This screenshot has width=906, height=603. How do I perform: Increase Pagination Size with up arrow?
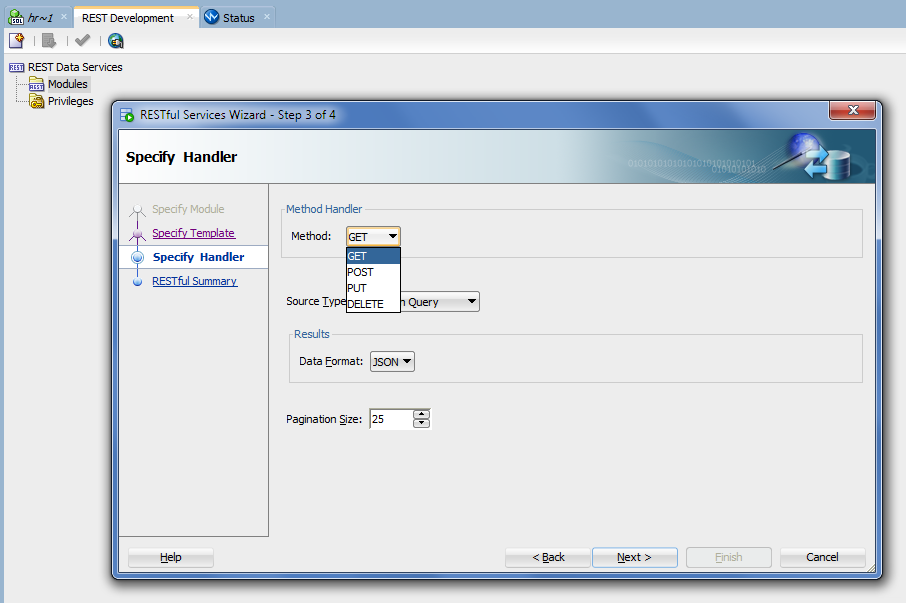[421, 414]
